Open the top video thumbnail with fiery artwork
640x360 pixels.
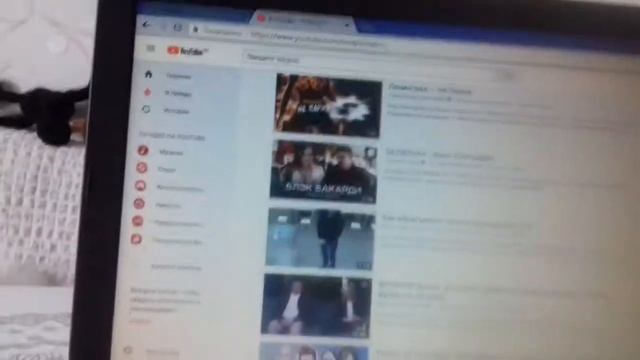(x=329, y=105)
